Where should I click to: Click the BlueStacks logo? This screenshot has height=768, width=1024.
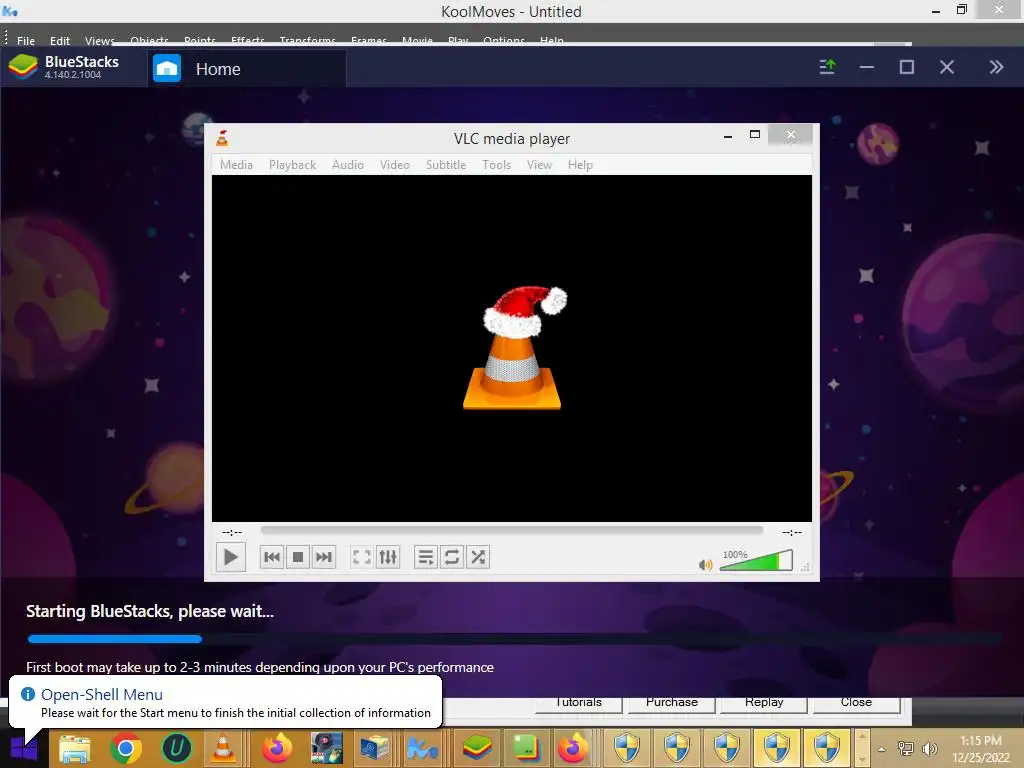click(x=23, y=67)
